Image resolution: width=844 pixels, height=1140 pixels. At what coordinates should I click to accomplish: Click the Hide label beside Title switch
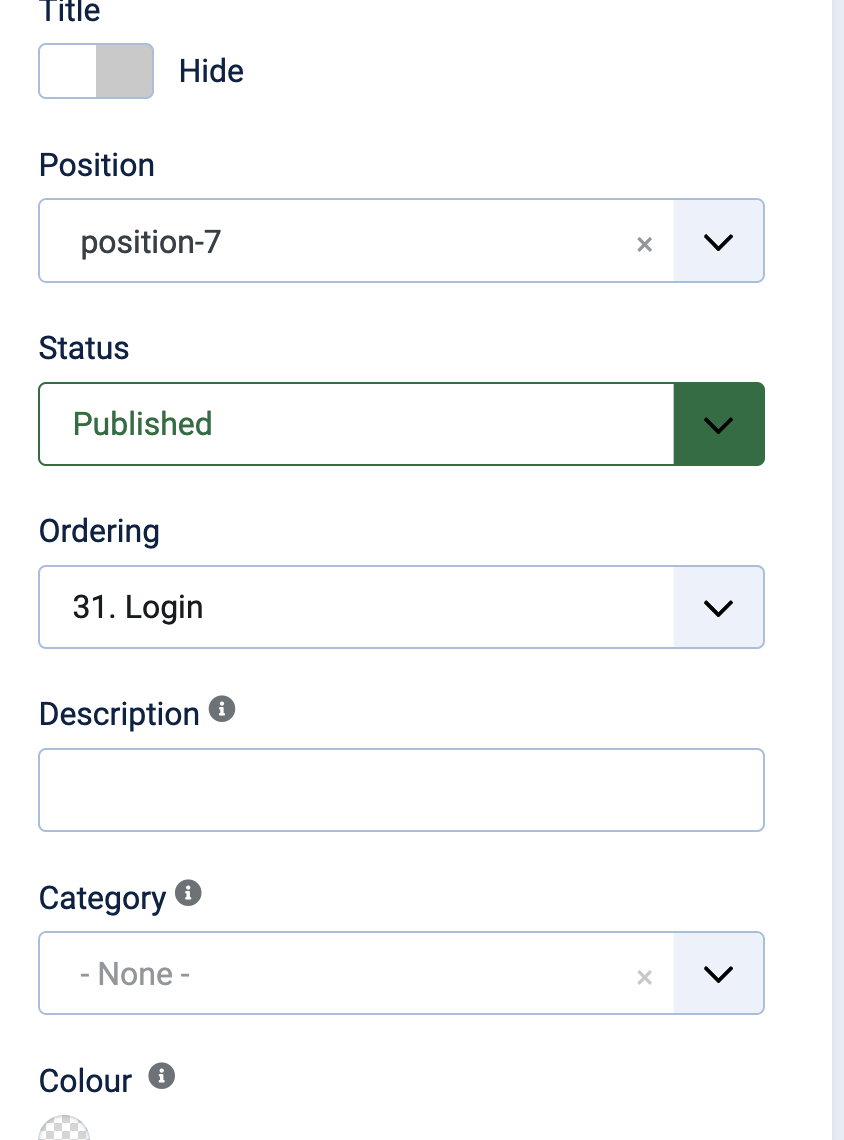coord(211,71)
